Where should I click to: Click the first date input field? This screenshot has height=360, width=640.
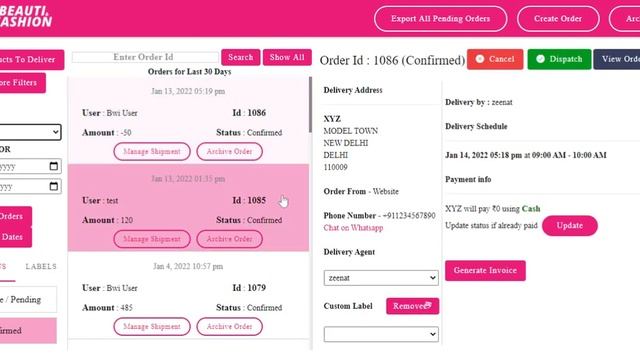(30, 166)
